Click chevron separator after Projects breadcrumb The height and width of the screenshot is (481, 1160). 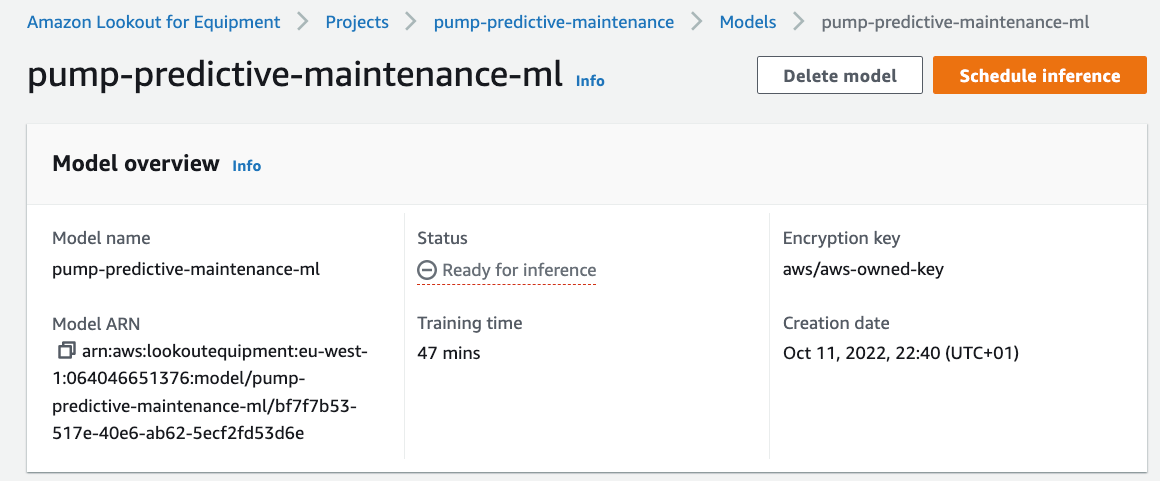pos(410,22)
